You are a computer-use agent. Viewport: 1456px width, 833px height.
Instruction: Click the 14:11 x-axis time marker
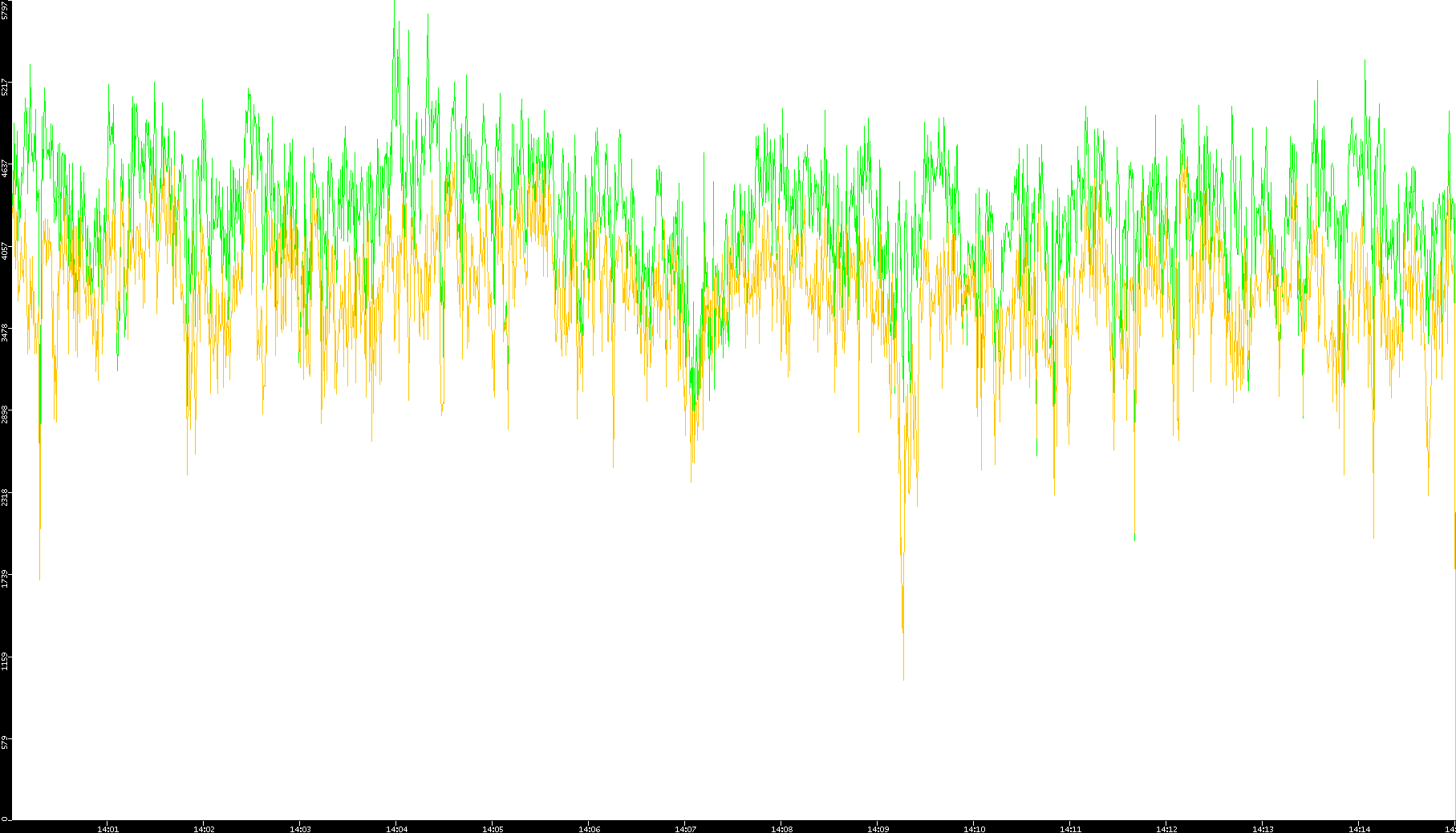1070,828
